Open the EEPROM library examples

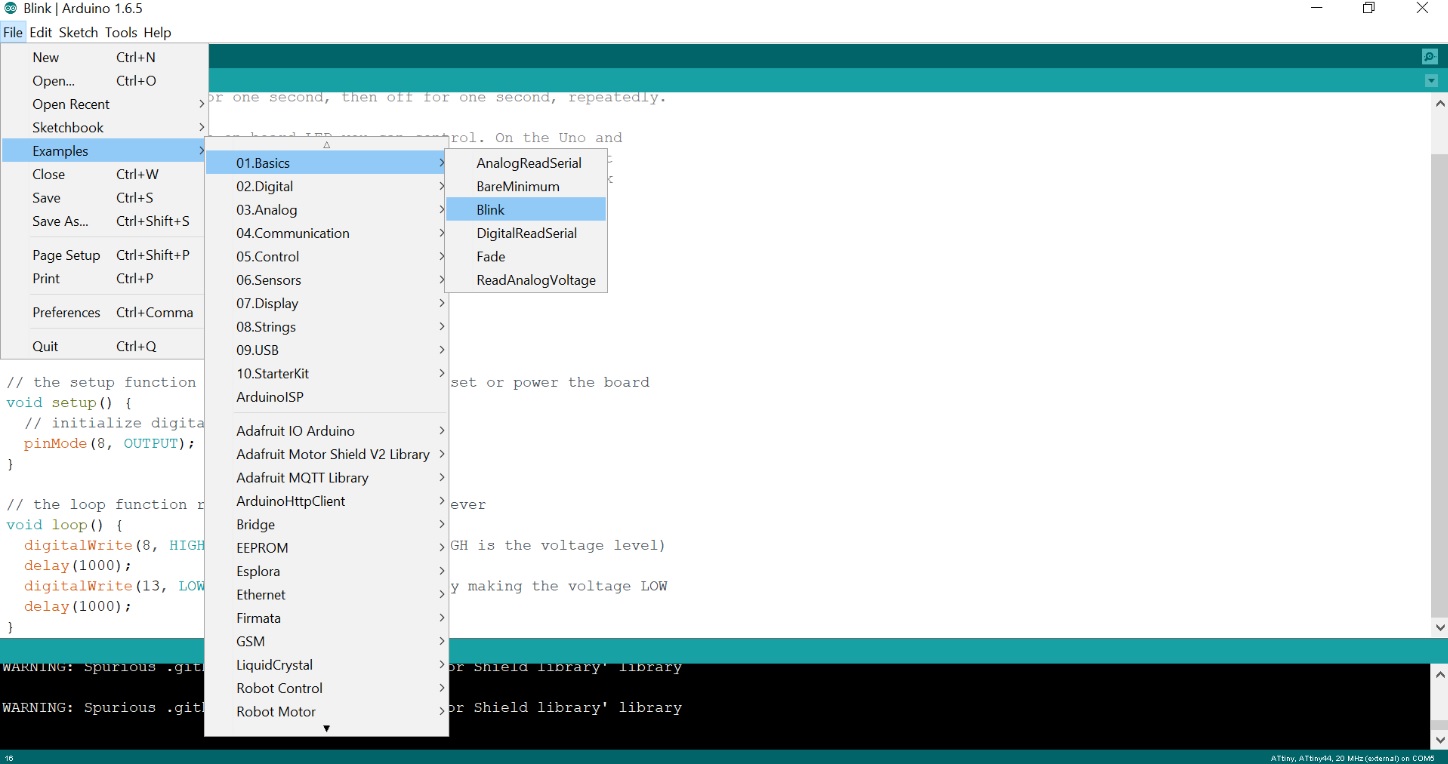(326, 548)
